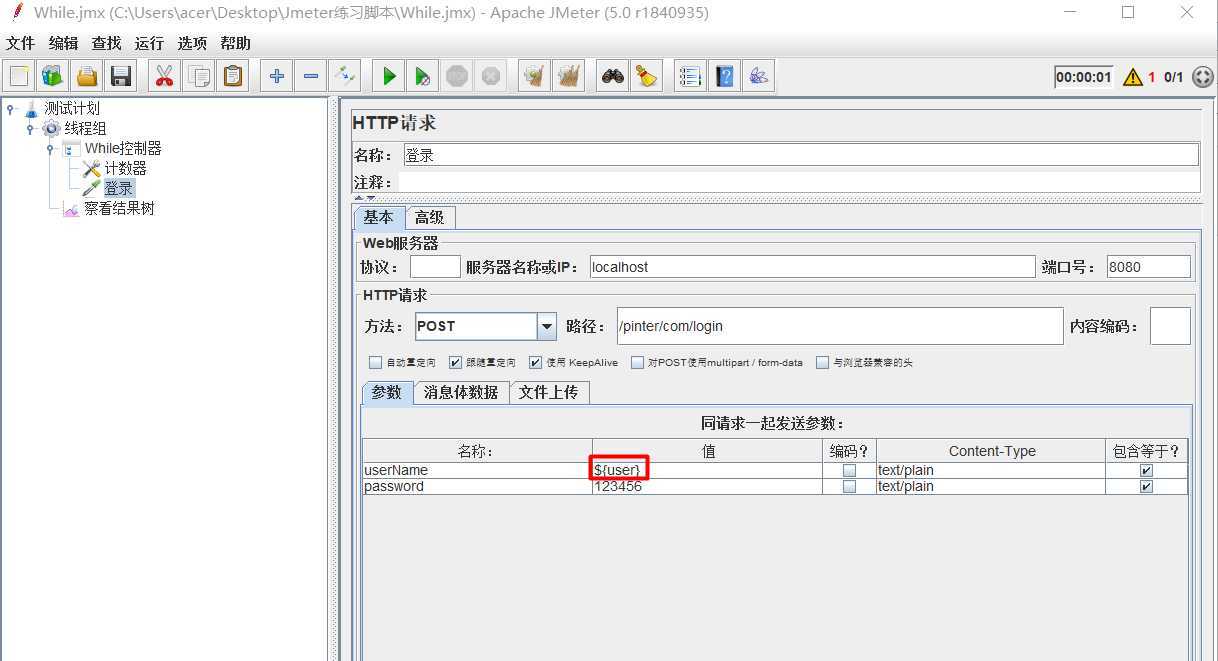Reset search with brush icon
This screenshot has width=1218, height=661.
(646, 76)
